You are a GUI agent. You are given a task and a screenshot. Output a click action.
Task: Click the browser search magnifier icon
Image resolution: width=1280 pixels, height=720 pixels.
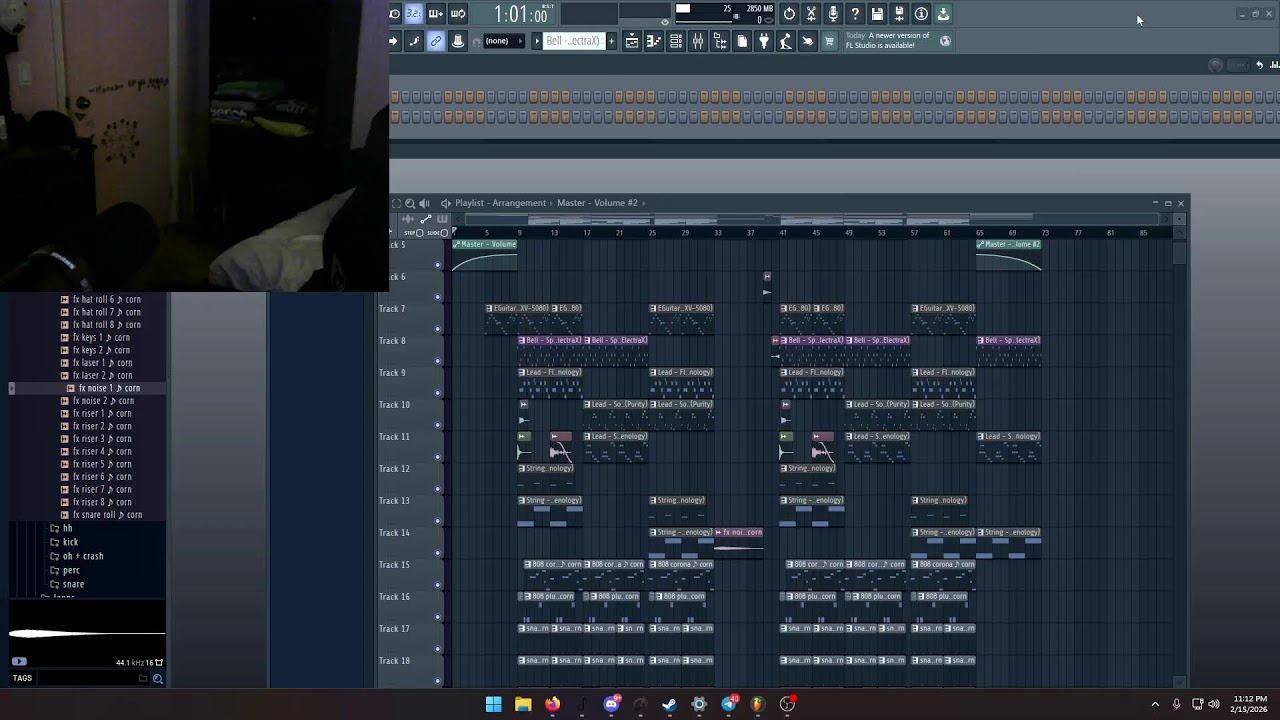pyautogui.click(x=157, y=679)
